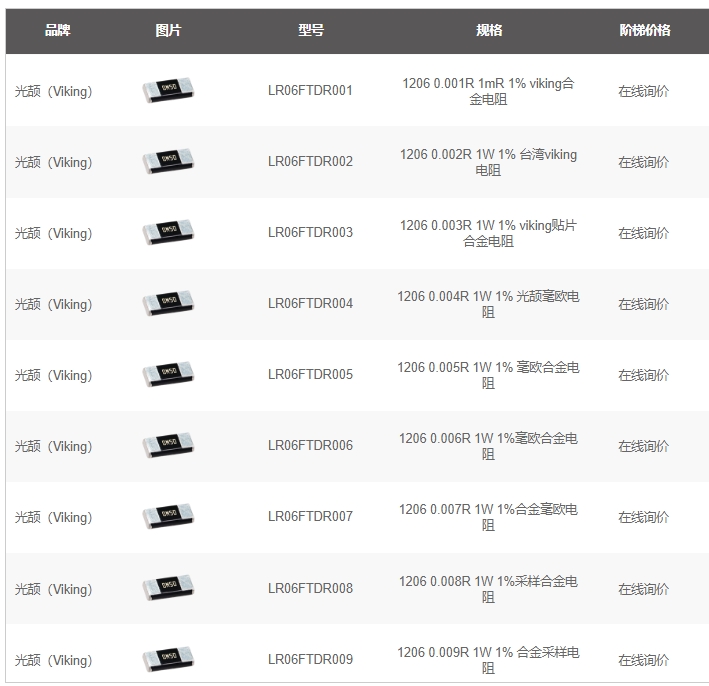The width and height of the screenshot is (709, 686).
Task: Click the 品牌 column header
Action: [57, 31]
